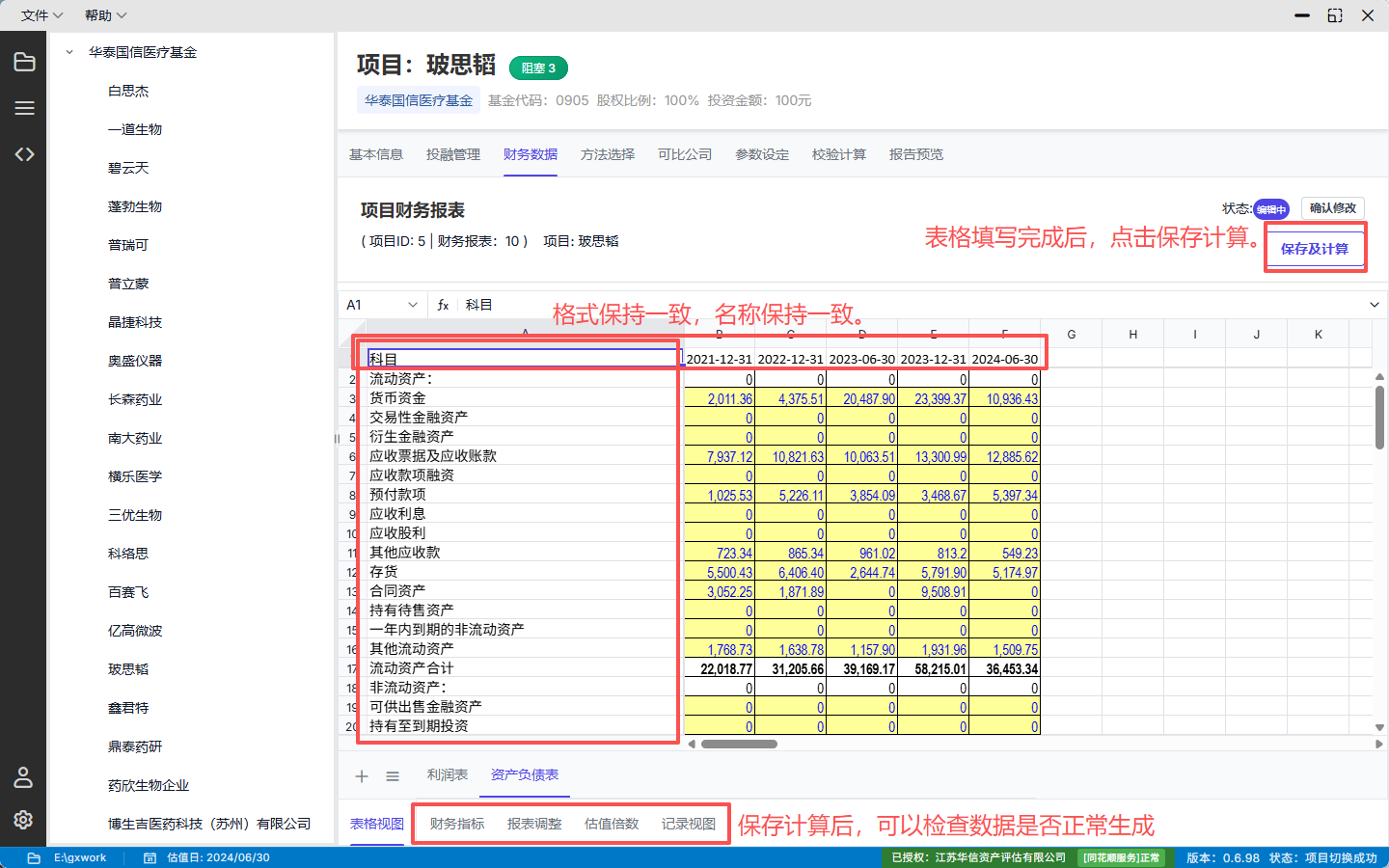Select cell 2021-12-31 货币资金 value 2,011.36
The height and width of the screenshot is (868, 1389).
pyautogui.click(x=719, y=398)
